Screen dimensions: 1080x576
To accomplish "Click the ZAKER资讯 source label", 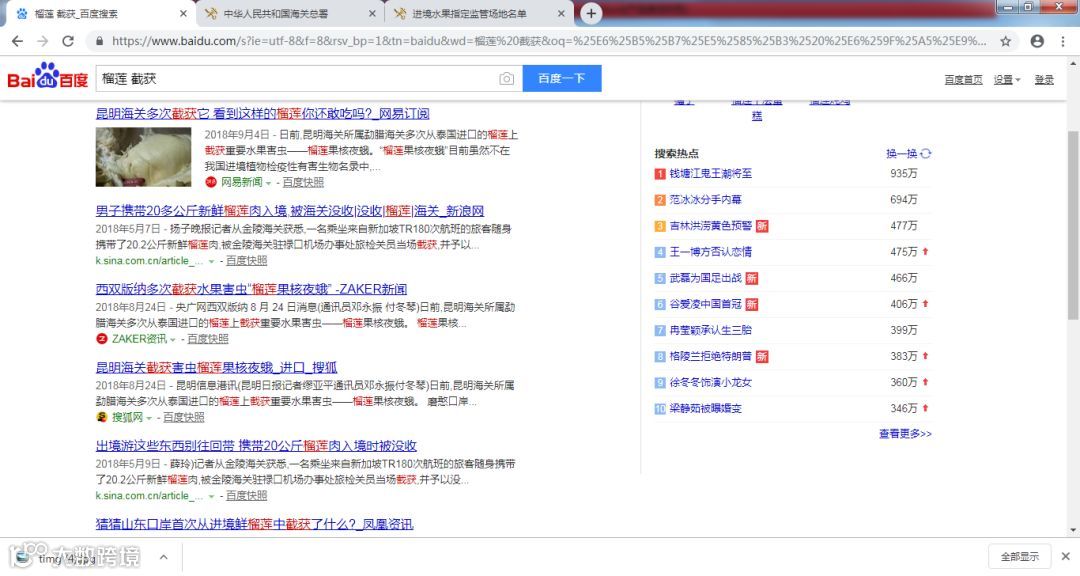I will coord(139,339).
